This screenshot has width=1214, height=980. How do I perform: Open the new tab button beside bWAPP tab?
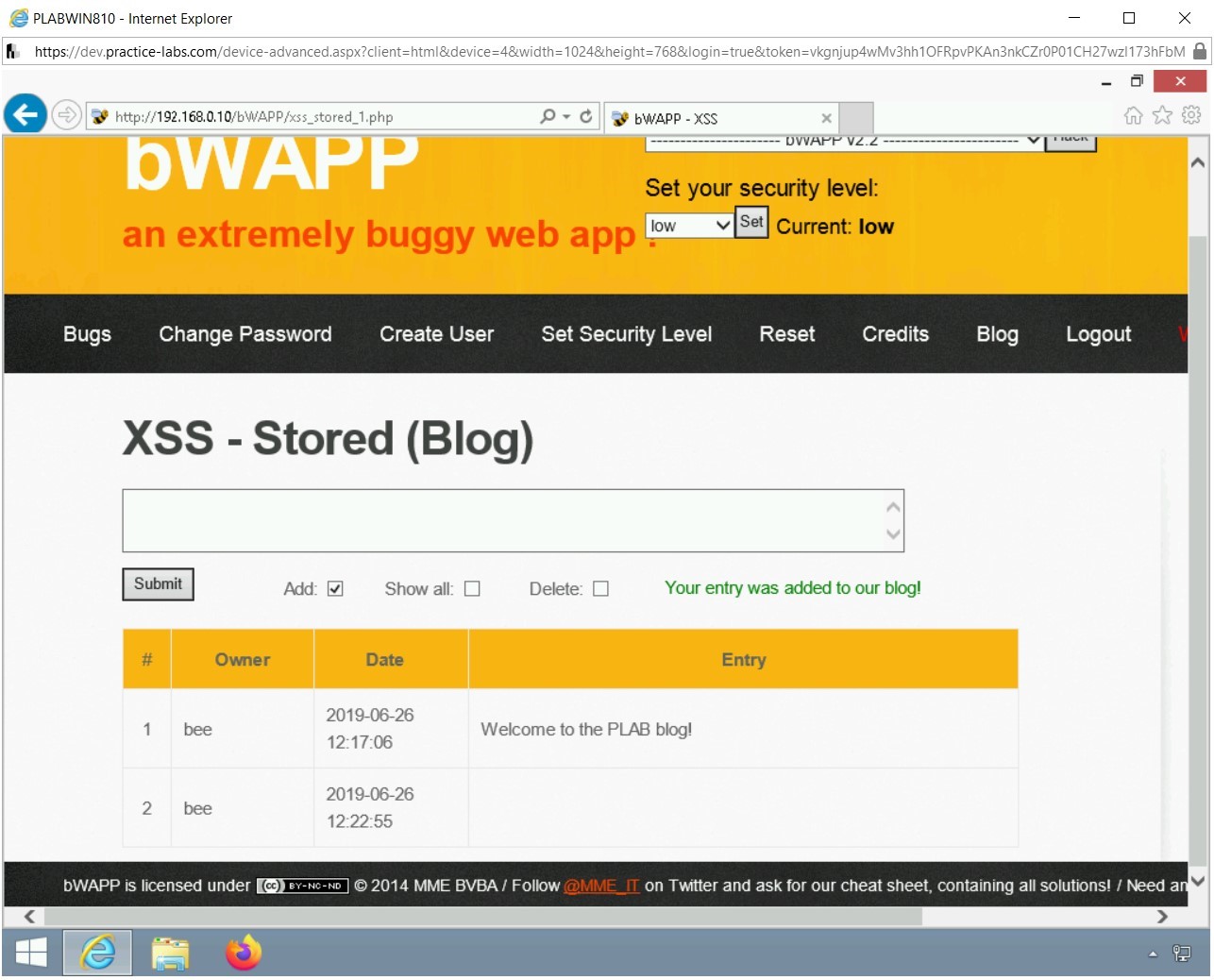856,117
